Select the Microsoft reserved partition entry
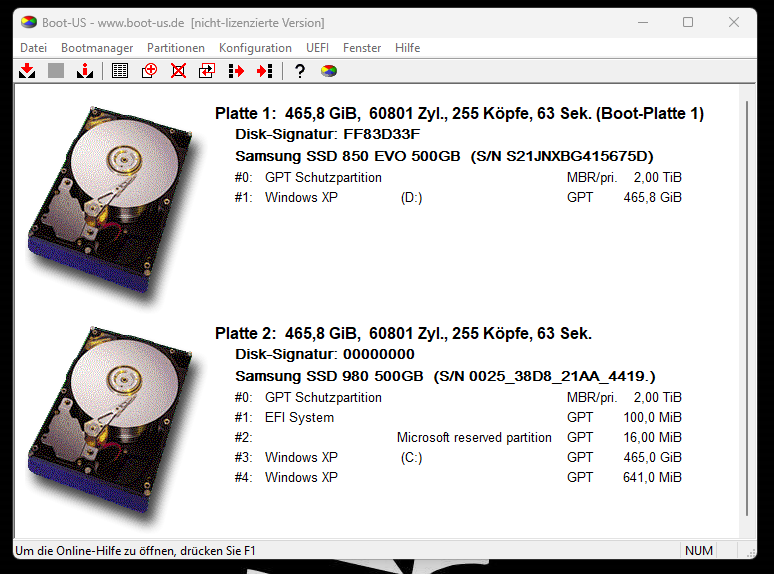774x574 pixels. click(x=458, y=438)
